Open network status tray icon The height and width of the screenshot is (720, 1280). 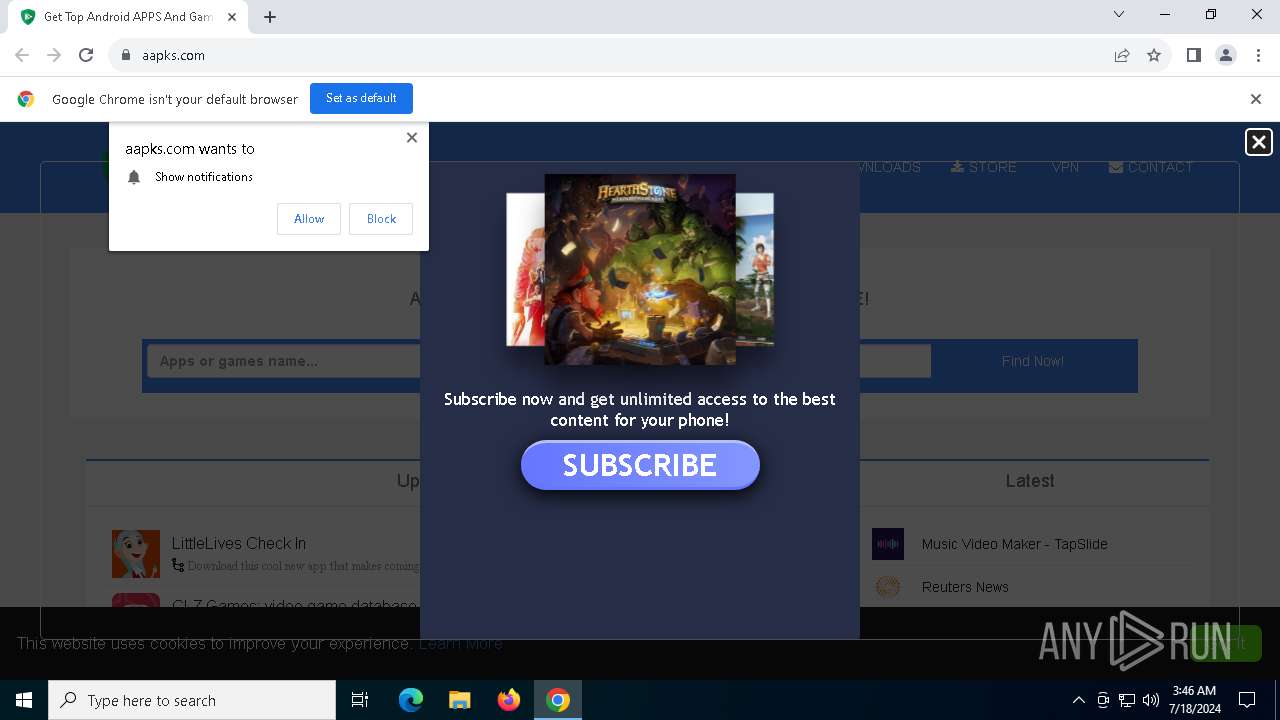pyautogui.click(x=1127, y=700)
